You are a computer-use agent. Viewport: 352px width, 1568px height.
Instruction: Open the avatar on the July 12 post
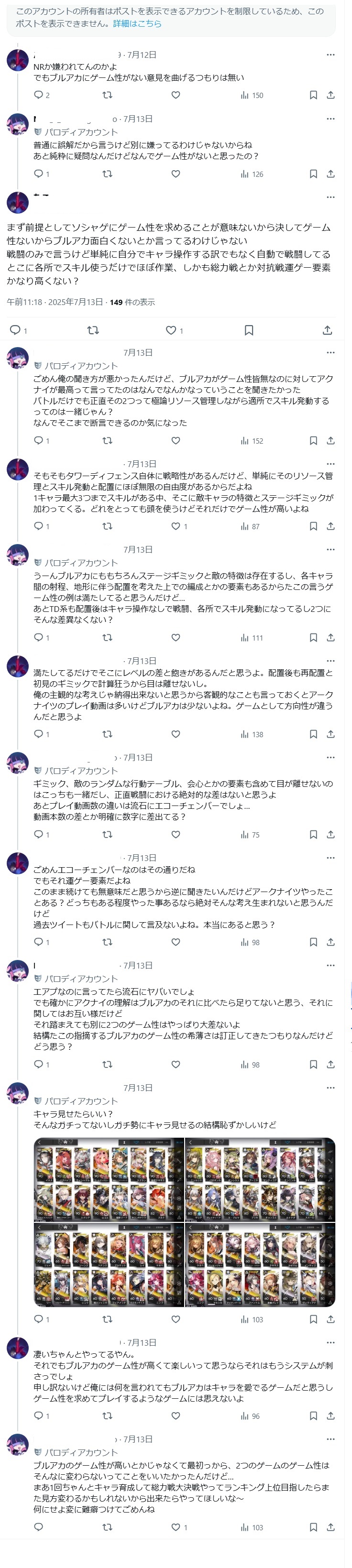18,60
